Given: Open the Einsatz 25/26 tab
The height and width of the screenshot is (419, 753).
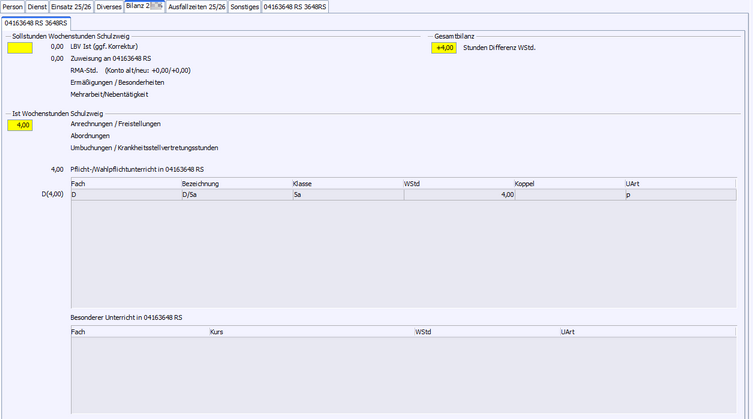Looking at the screenshot, I should click(71, 7).
